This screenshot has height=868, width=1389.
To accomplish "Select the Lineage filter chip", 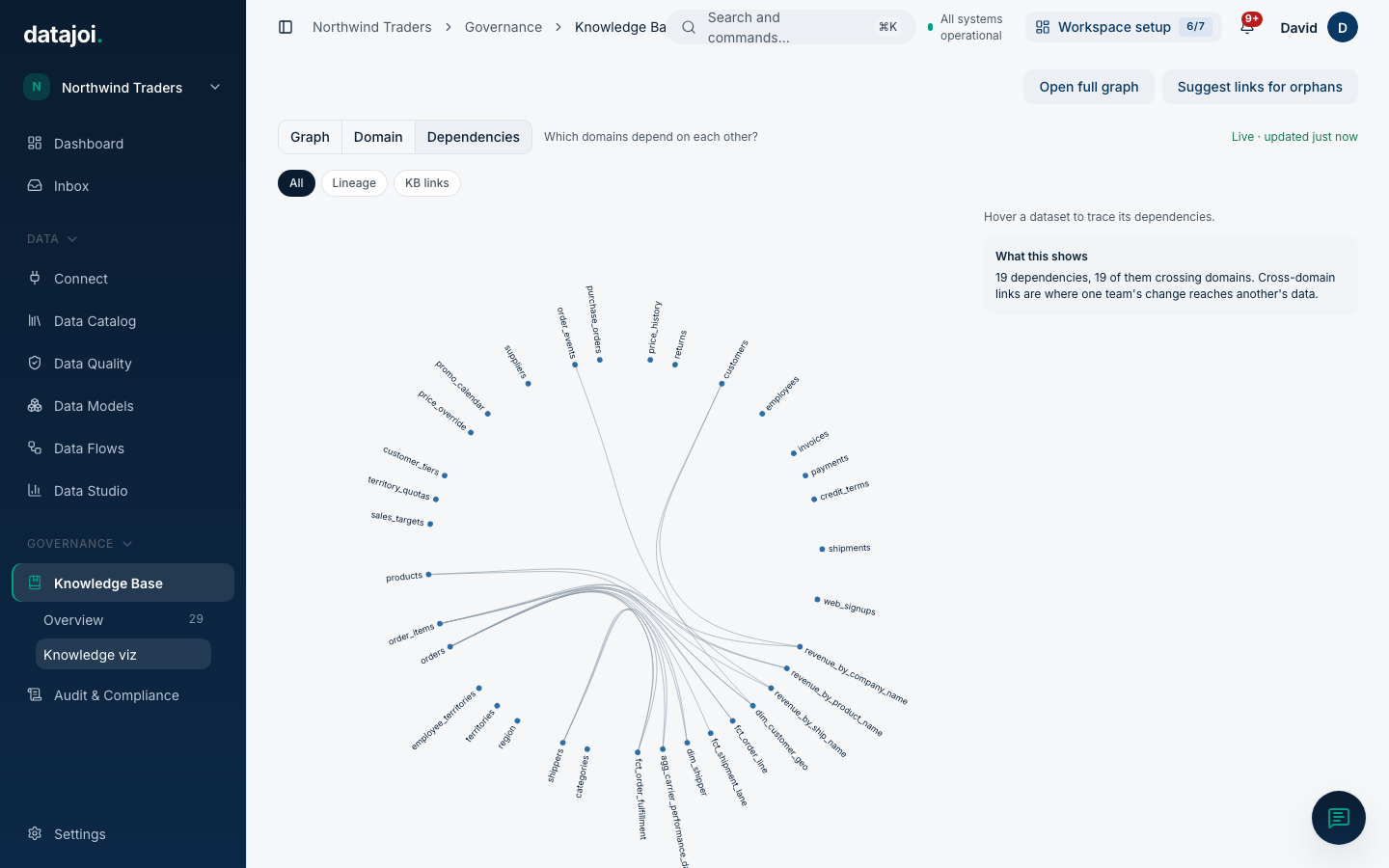I will pyautogui.click(x=354, y=183).
